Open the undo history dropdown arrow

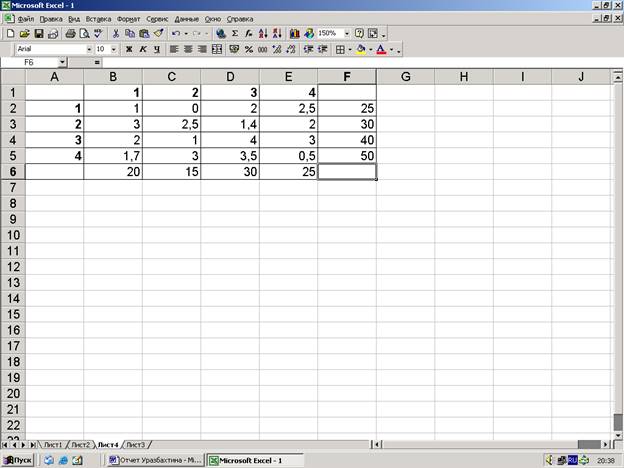[x=186, y=34]
